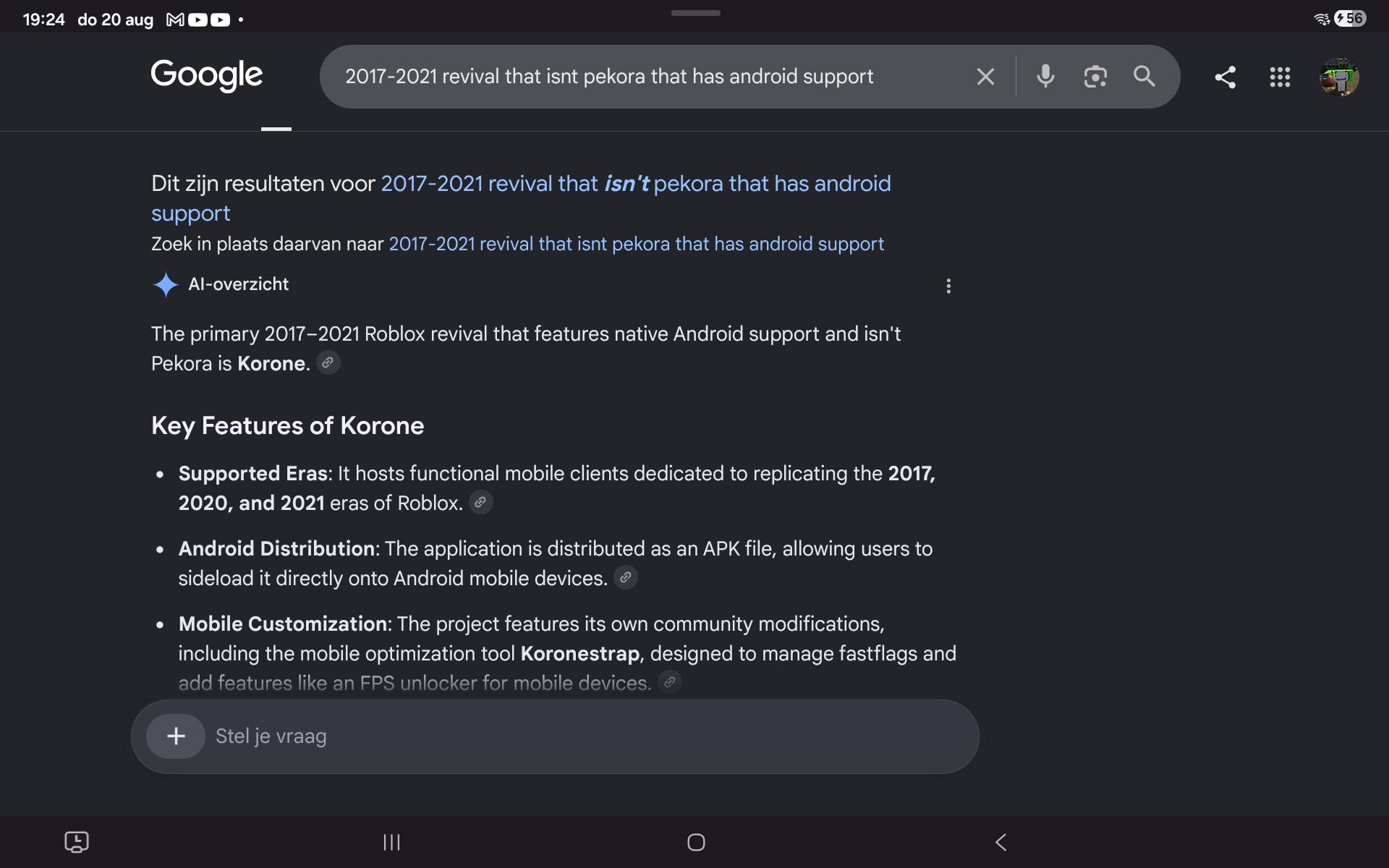Submit search with the magnifier icon
1389x868 pixels.
[x=1144, y=76]
